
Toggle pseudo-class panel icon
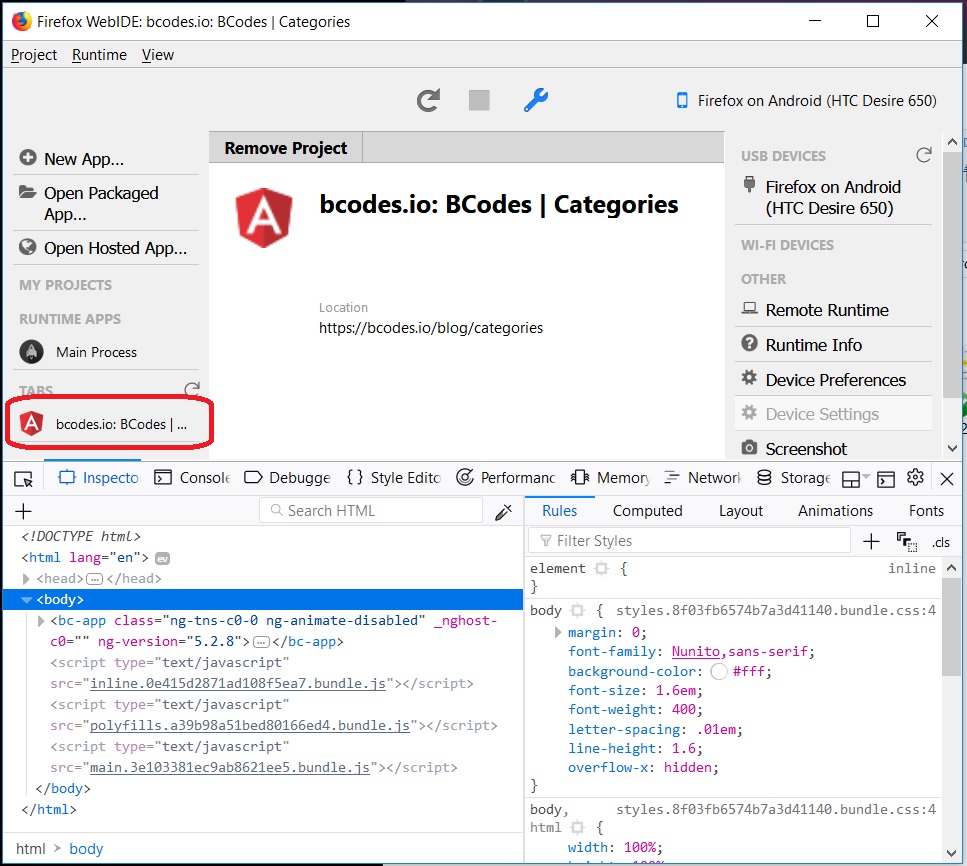point(906,542)
